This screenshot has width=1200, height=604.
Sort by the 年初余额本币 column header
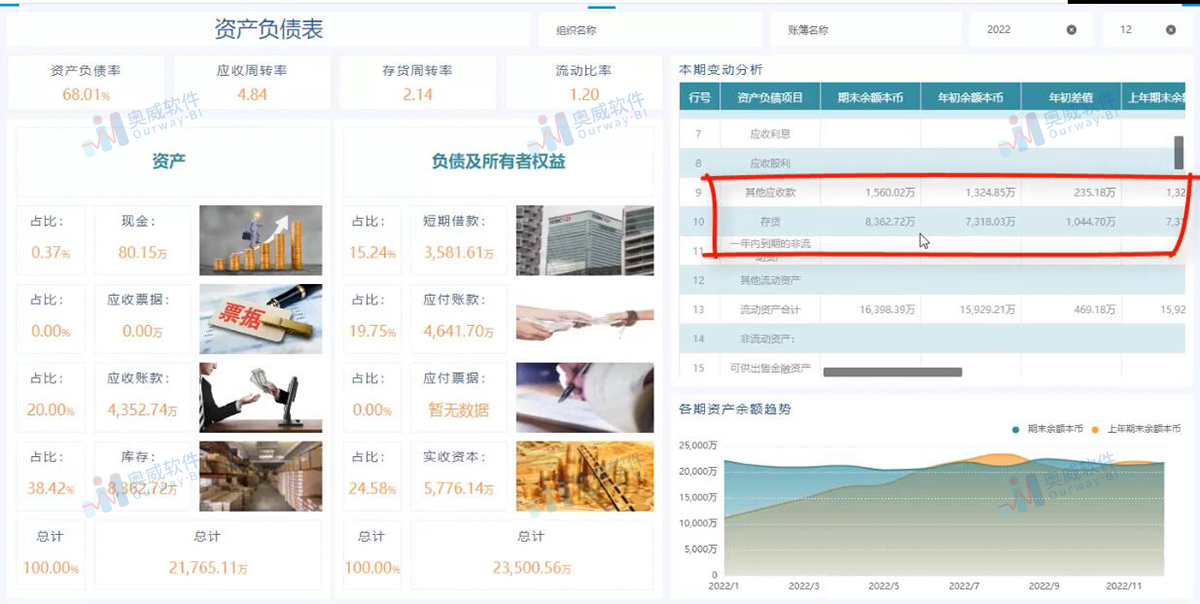pos(970,97)
